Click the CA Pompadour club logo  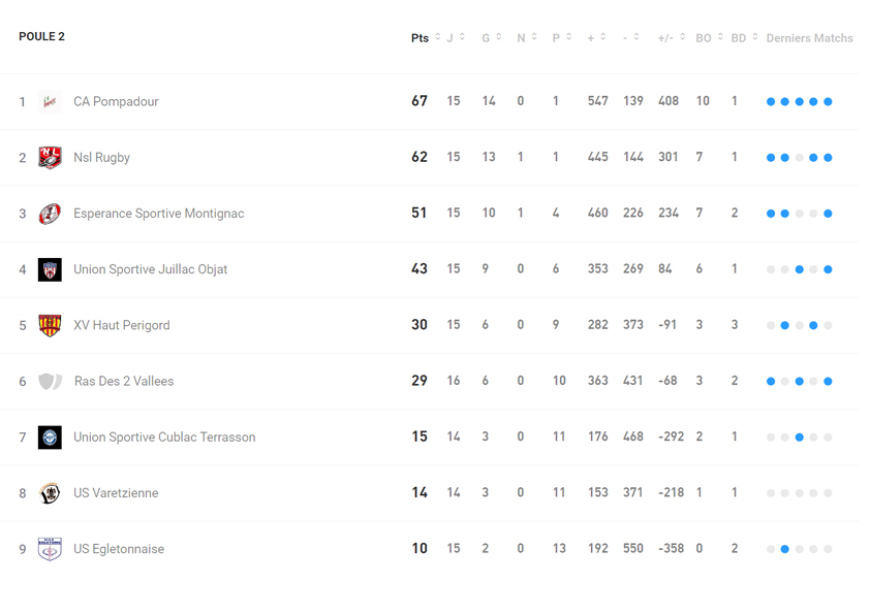click(x=49, y=102)
